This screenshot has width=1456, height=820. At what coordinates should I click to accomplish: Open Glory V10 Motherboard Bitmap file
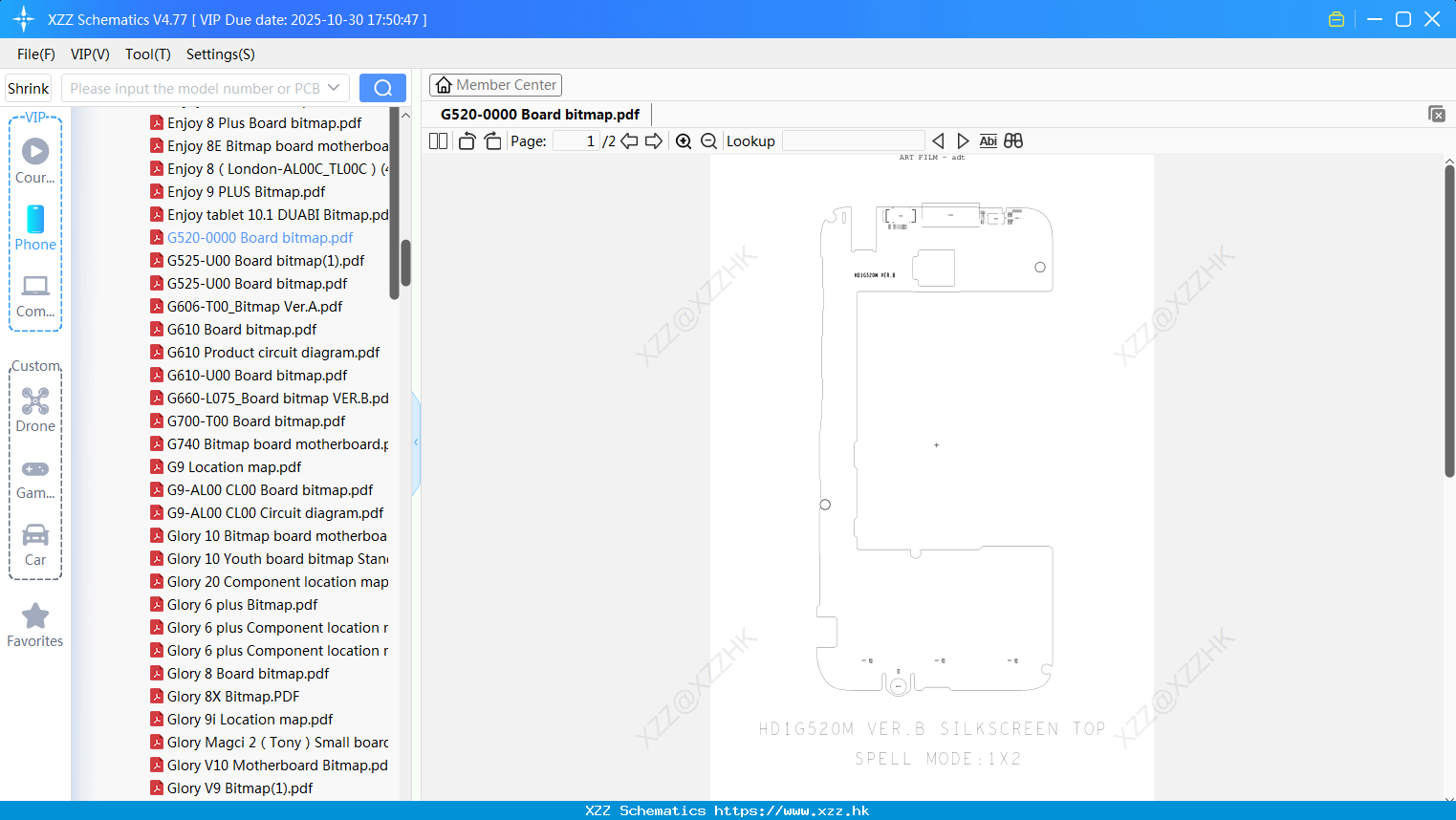[x=277, y=766]
